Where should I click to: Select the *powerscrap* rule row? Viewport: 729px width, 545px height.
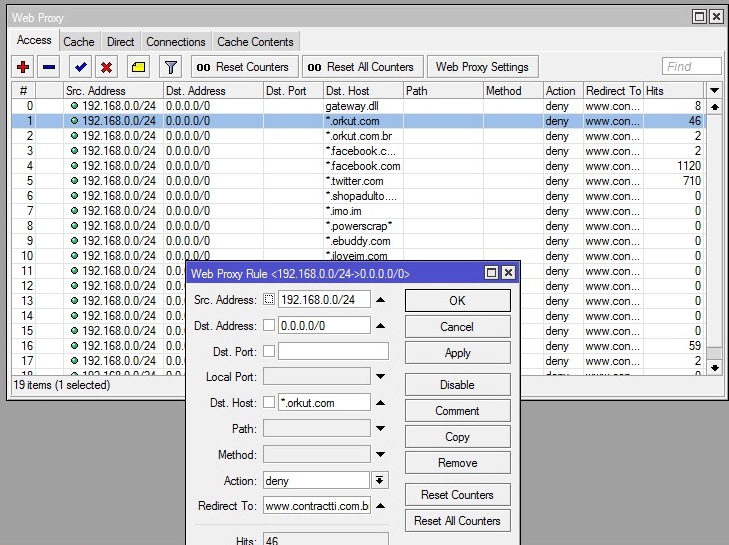coord(358,226)
